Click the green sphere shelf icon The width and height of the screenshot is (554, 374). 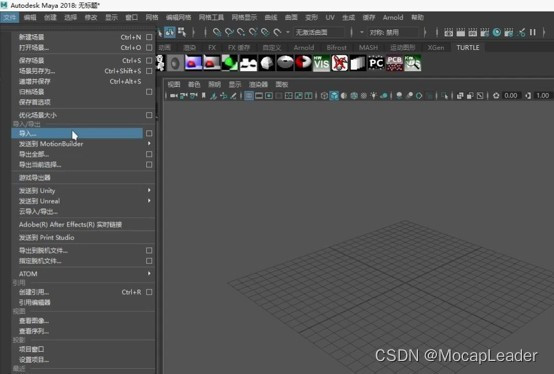pyautogui.click(x=230, y=63)
